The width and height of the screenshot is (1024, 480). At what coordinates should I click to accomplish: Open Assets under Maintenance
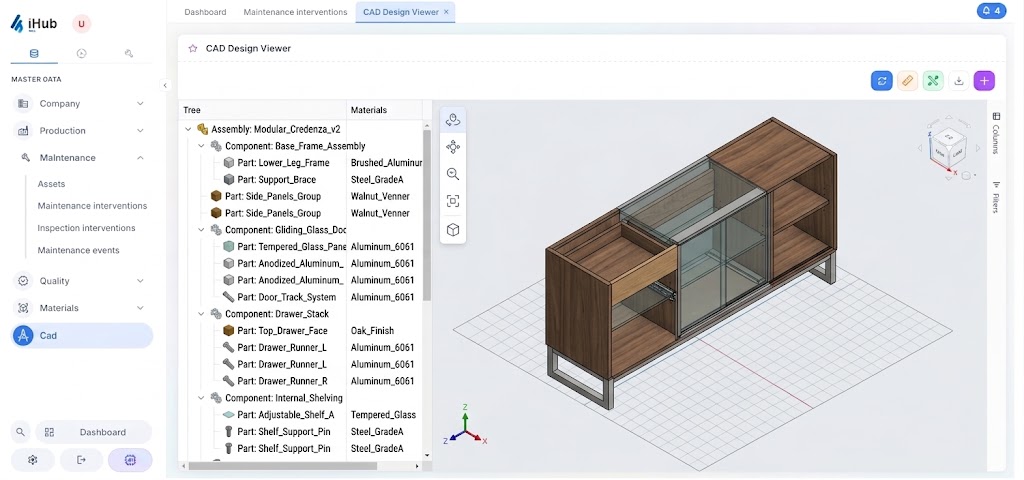pos(51,184)
